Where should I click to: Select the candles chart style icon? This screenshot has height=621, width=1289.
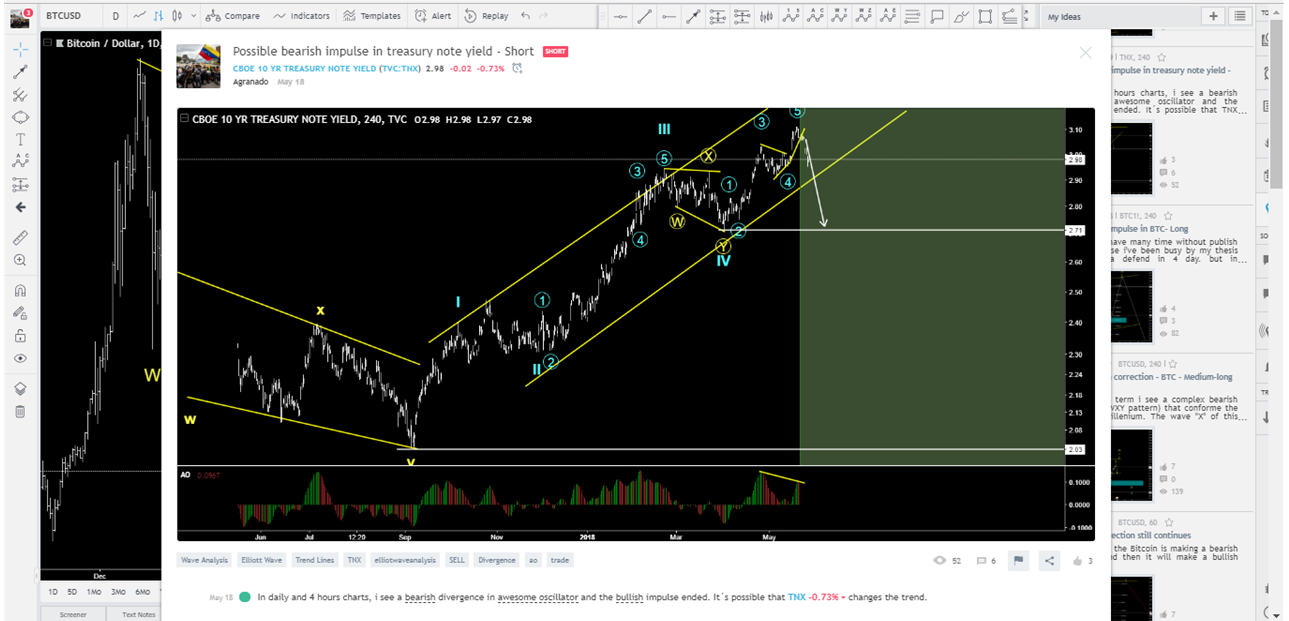point(177,16)
